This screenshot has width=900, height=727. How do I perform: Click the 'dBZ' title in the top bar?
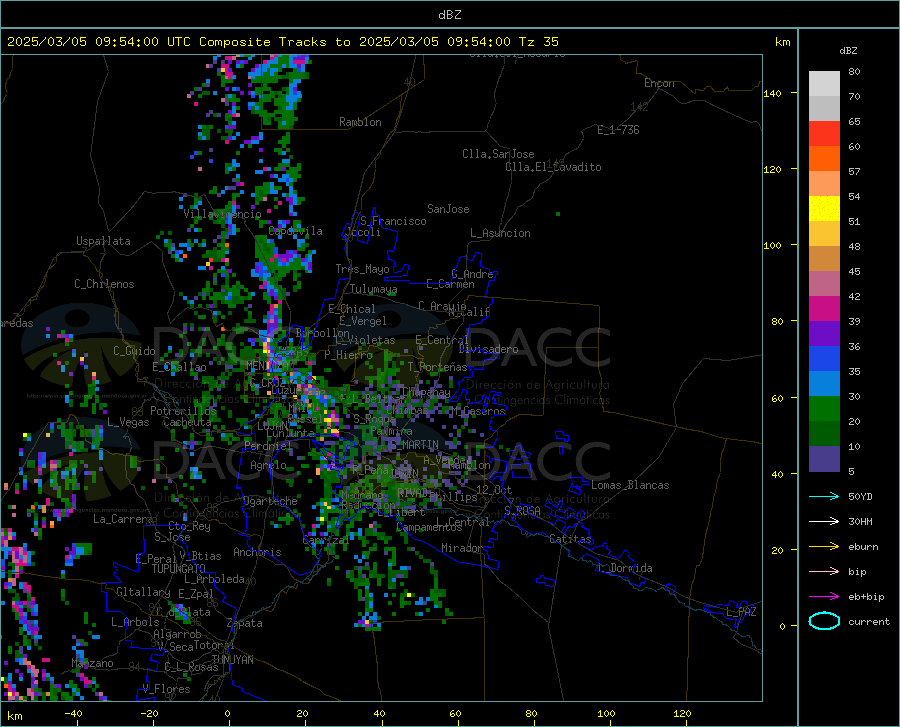(x=449, y=15)
